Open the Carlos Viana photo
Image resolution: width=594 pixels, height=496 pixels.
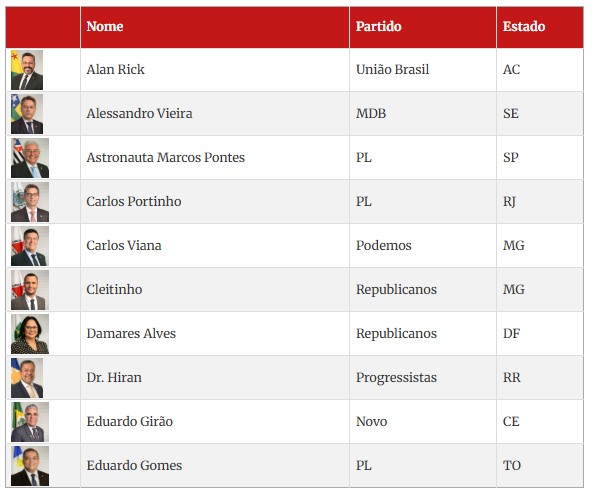coord(30,246)
